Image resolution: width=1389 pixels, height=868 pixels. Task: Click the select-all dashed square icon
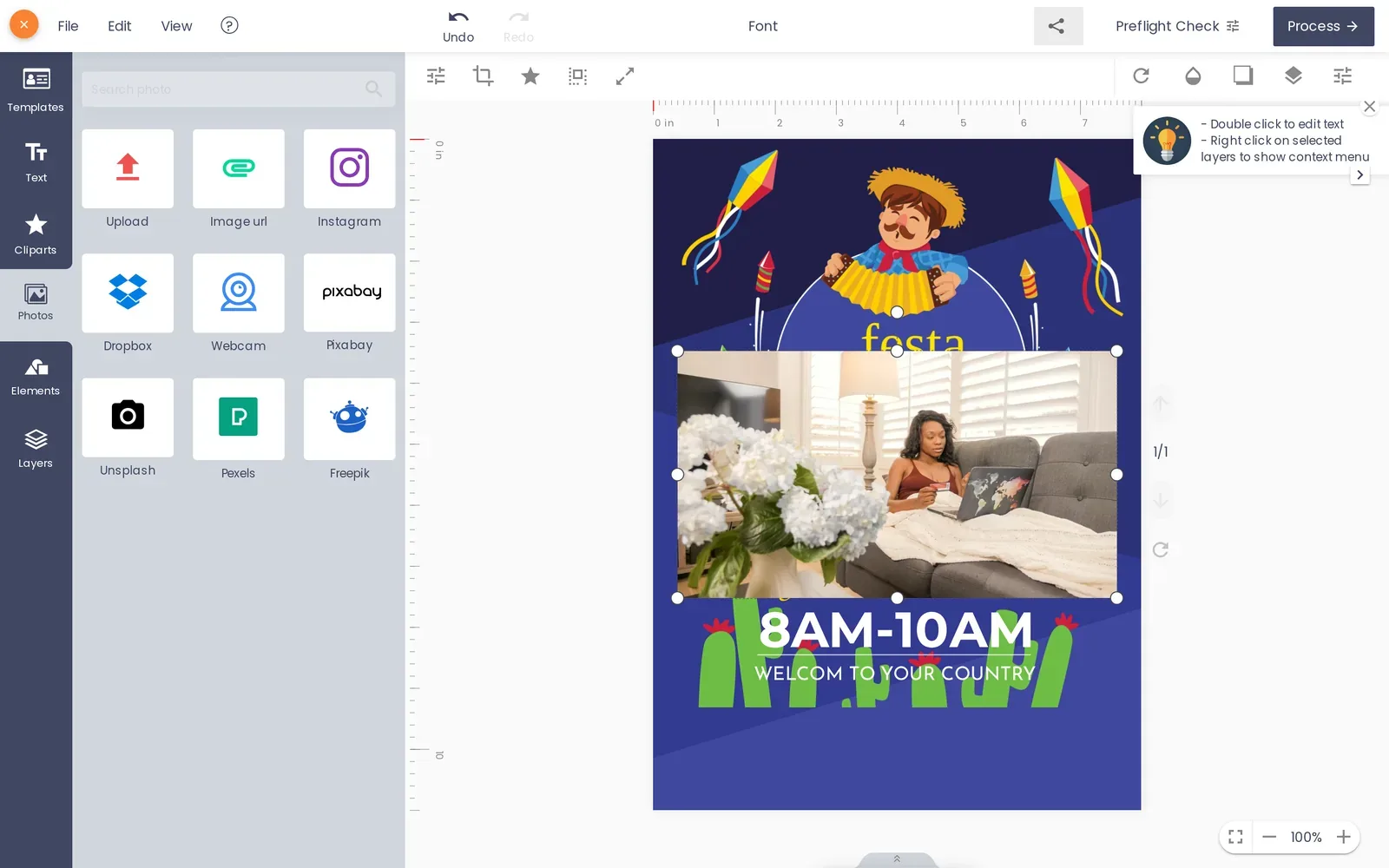(x=577, y=76)
